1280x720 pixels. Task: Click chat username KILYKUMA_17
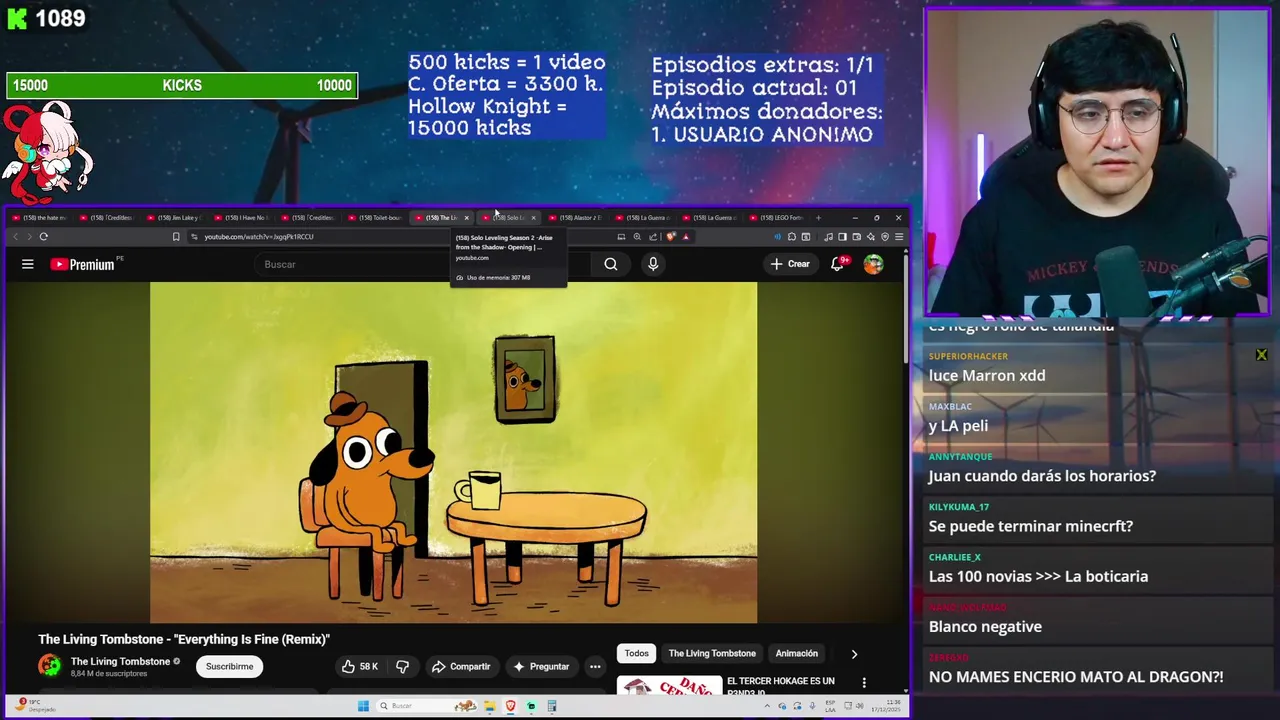pos(958,507)
